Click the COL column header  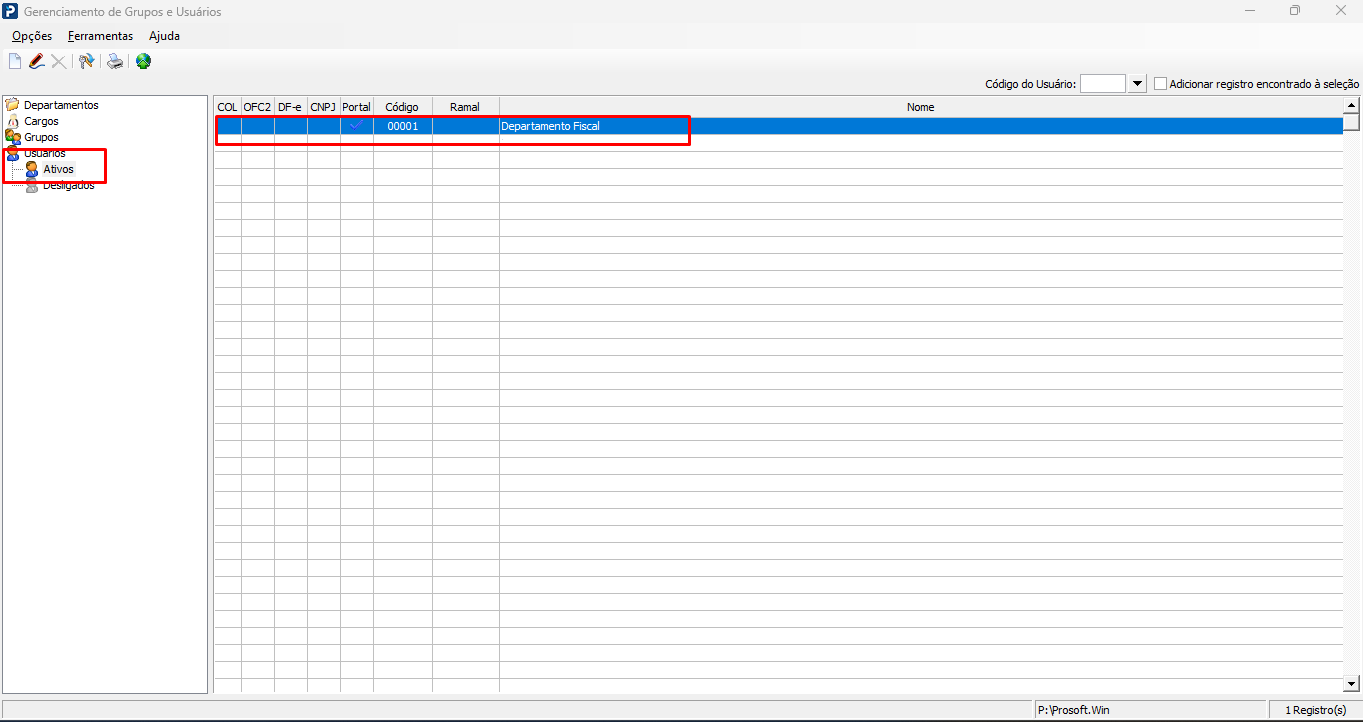pyautogui.click(x=227, y=107)
